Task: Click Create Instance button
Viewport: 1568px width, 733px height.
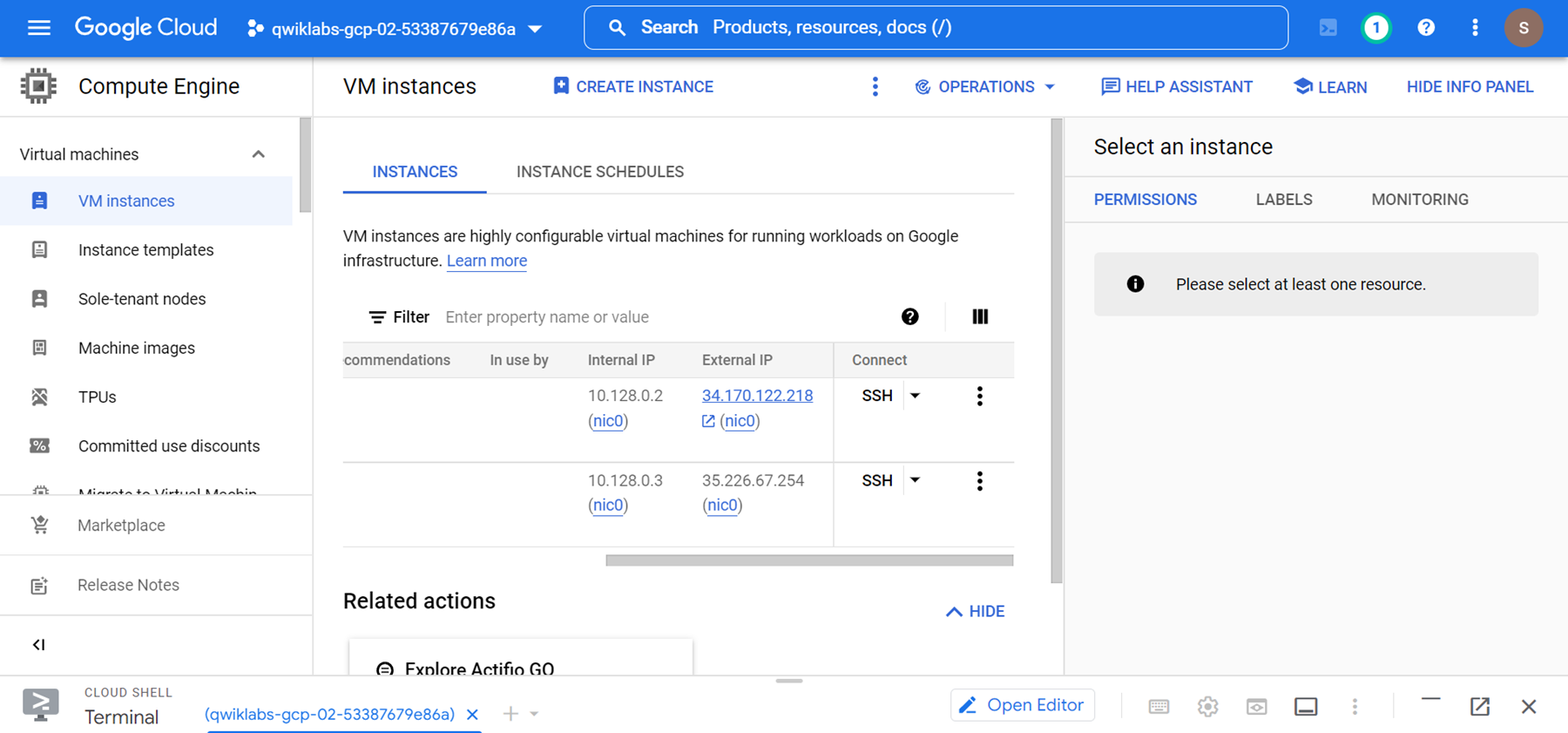Action: click(x=633, y=86)
